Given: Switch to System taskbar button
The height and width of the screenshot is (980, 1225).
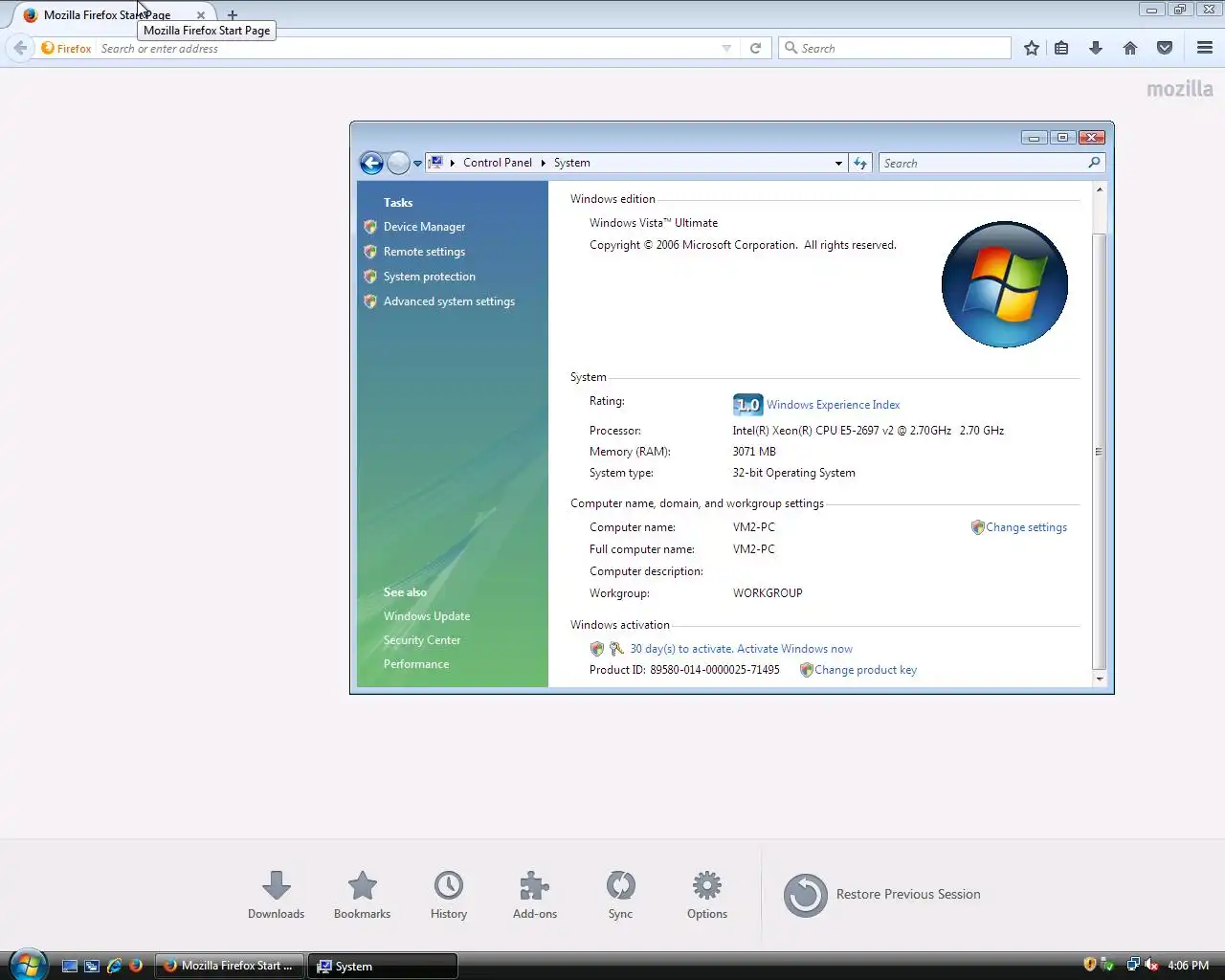Looking at the screenshot, I should coord(383,966).
